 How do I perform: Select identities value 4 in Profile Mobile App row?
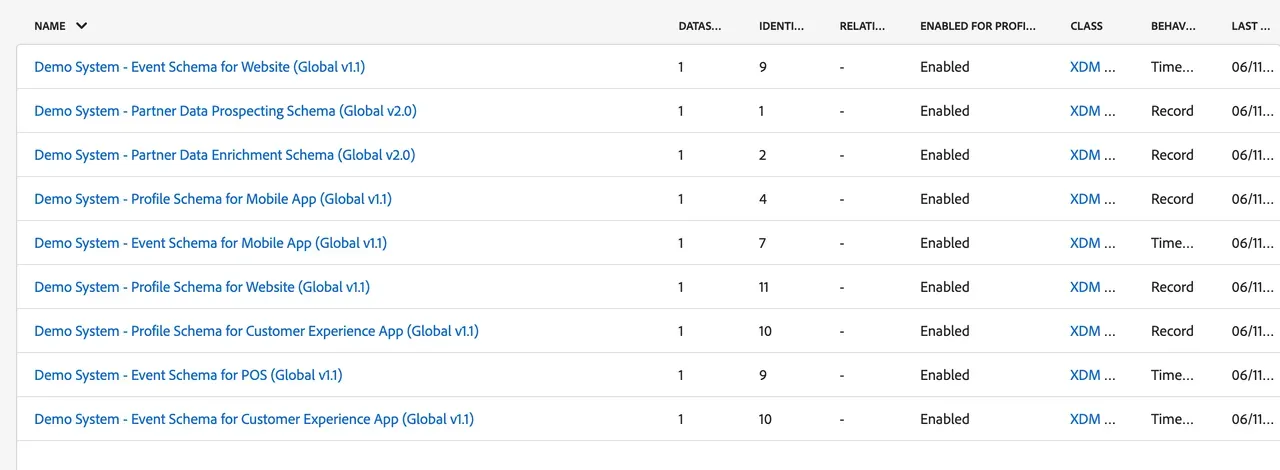(763, 199)
